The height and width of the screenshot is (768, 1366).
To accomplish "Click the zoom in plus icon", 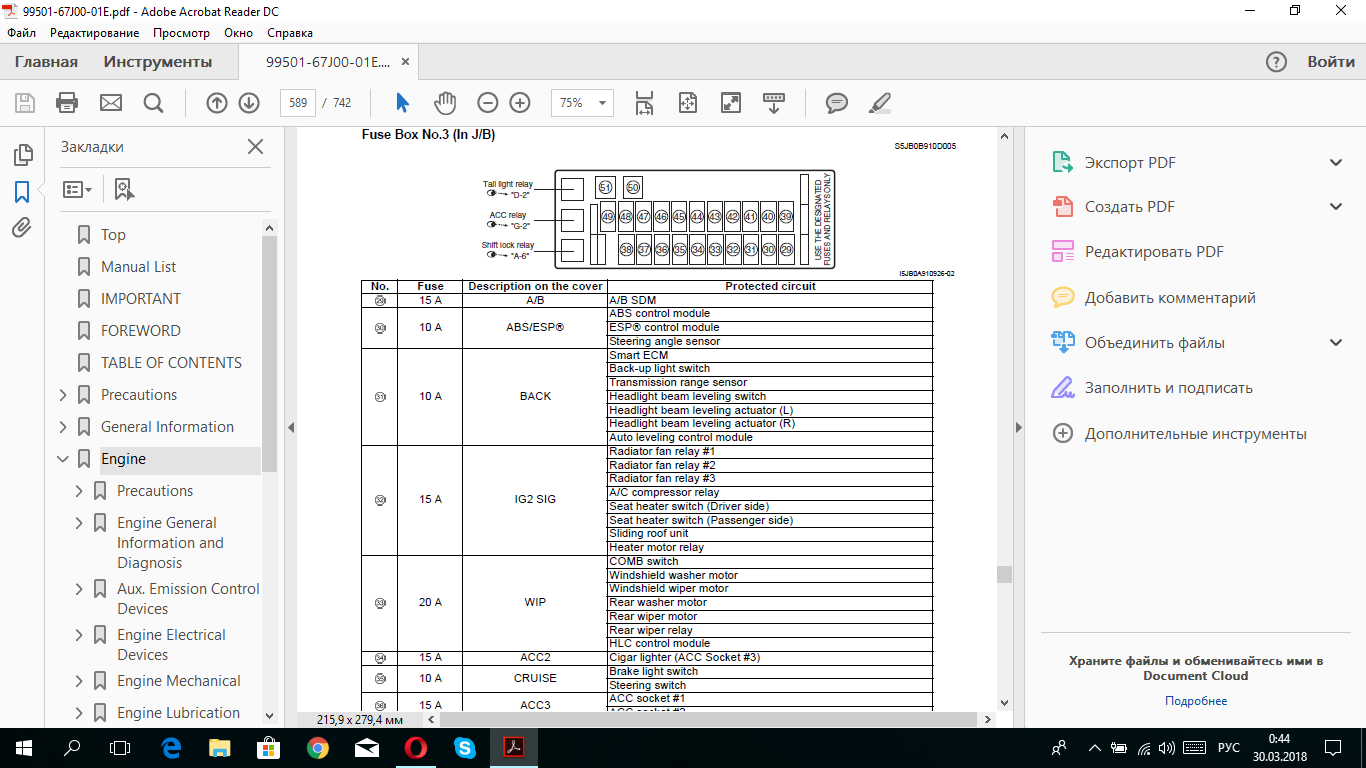I will coord(520,103).
